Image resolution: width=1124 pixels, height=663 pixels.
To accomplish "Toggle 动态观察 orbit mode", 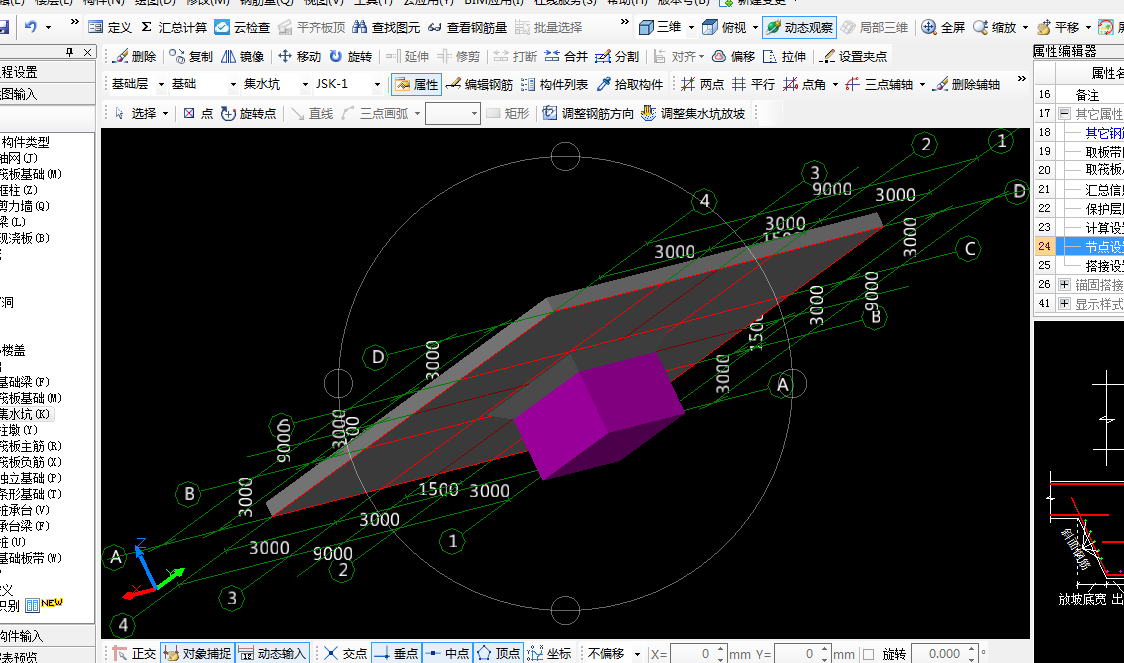I will [799, 27].
